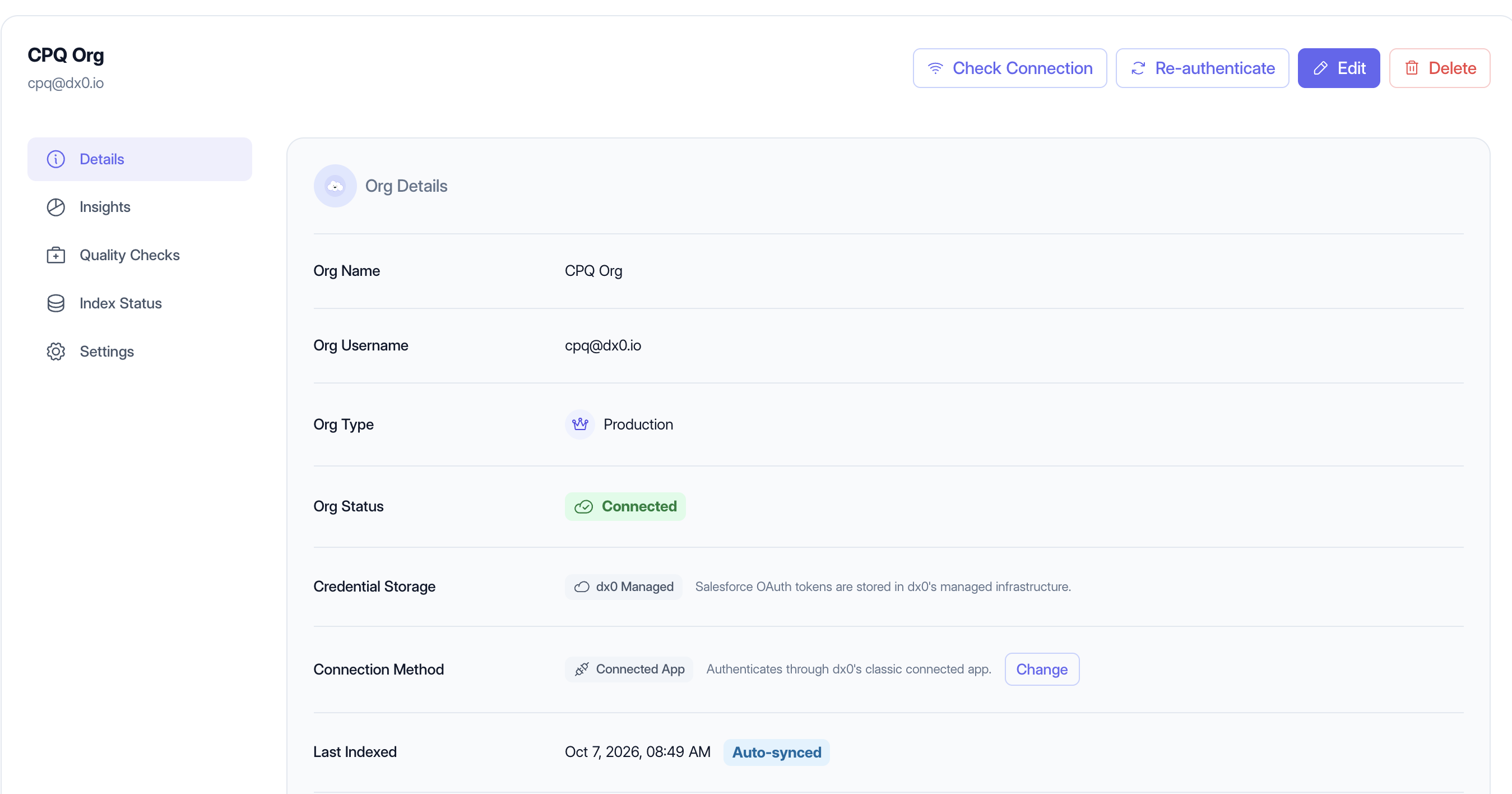The width and height of the screenshot is (1512, 794).
Task: Click the Connected App badge
Action: tap(629, 669)
